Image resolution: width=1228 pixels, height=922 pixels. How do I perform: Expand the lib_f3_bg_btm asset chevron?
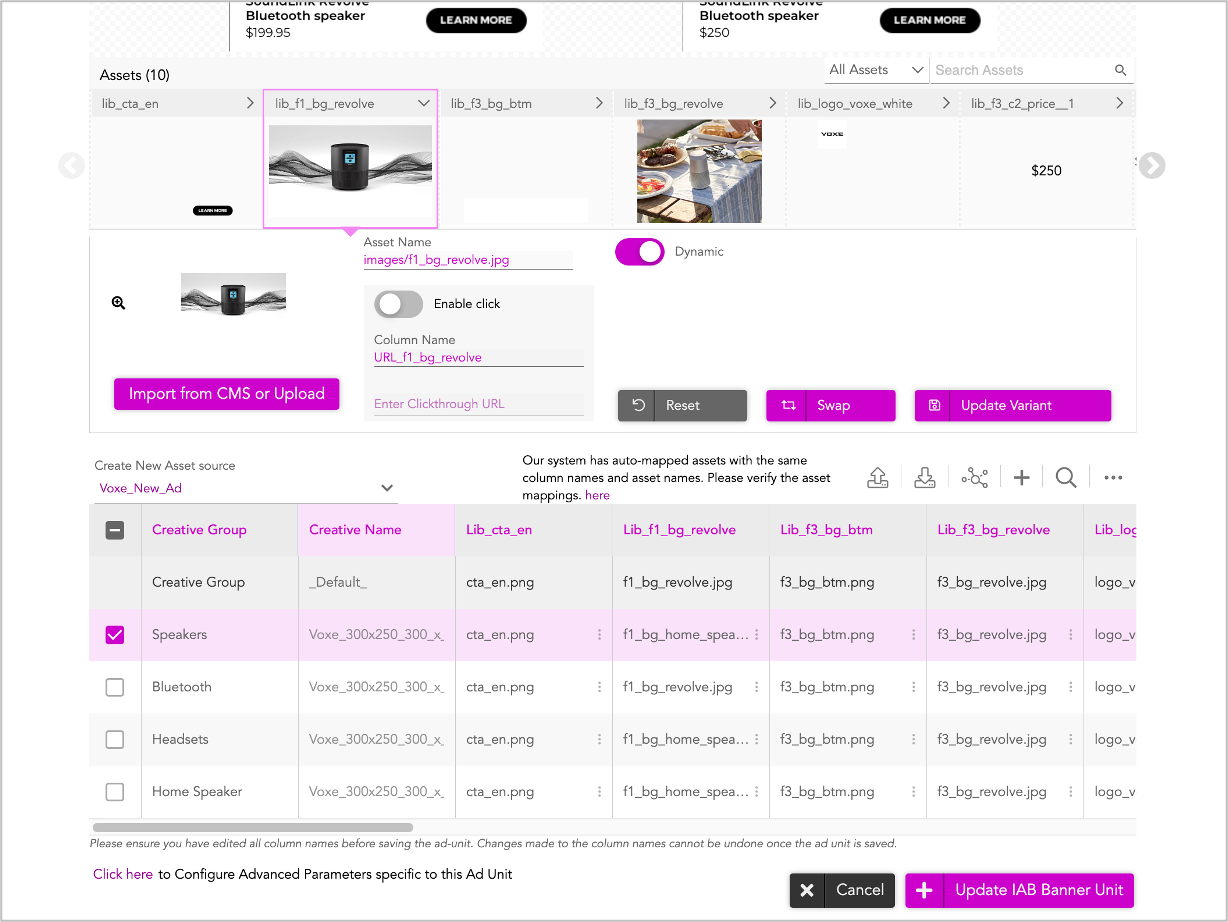[x=599, y=103]
